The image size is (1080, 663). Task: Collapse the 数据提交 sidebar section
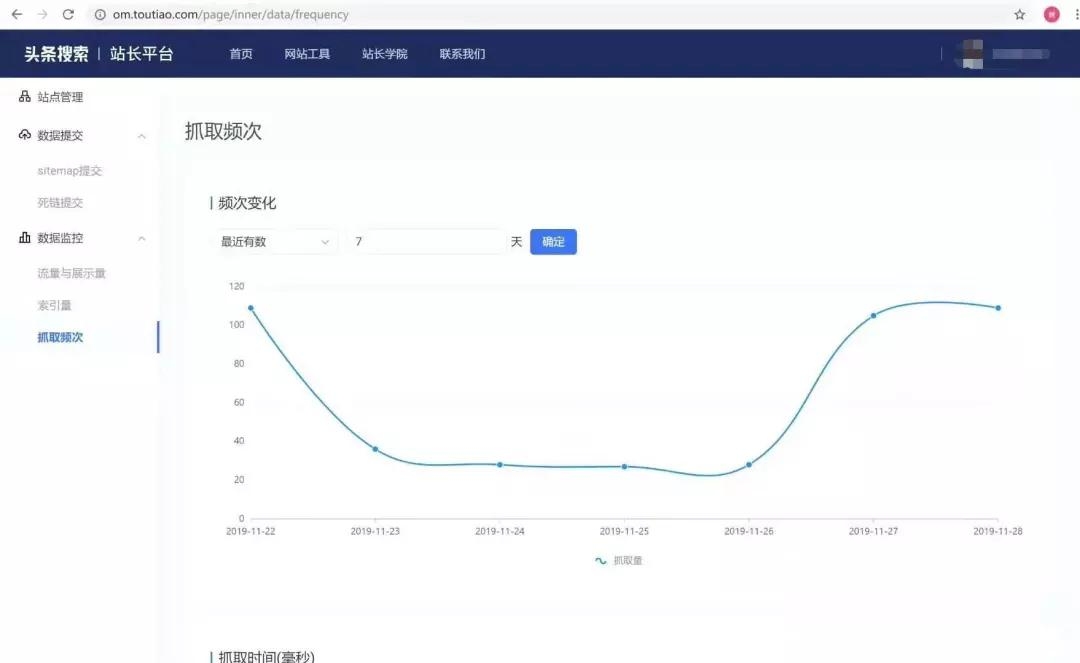point(141,135)
